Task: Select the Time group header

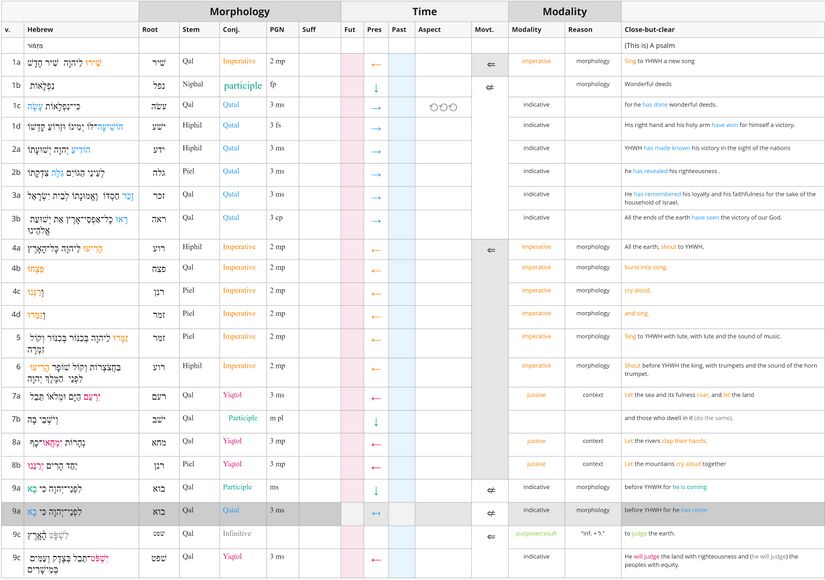Action: coord(424,12)
